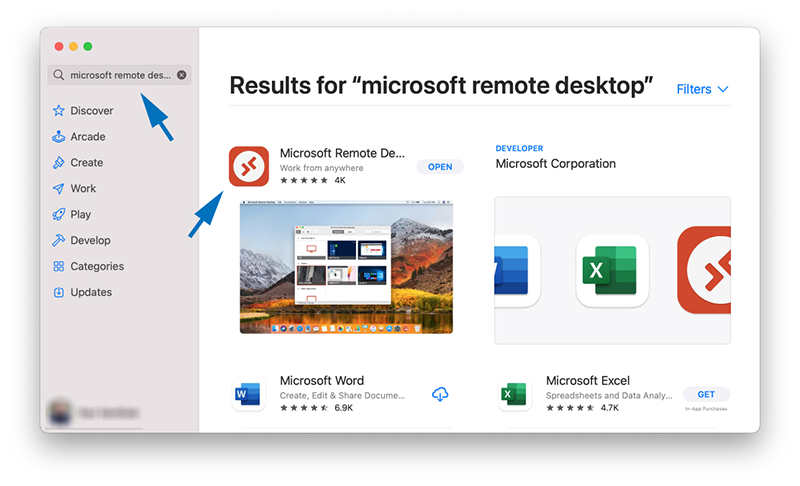This screenshot has width=800, height=486.
Task: Click the Microsoft Remote Desktop app icon
Action: pos(249,166)
